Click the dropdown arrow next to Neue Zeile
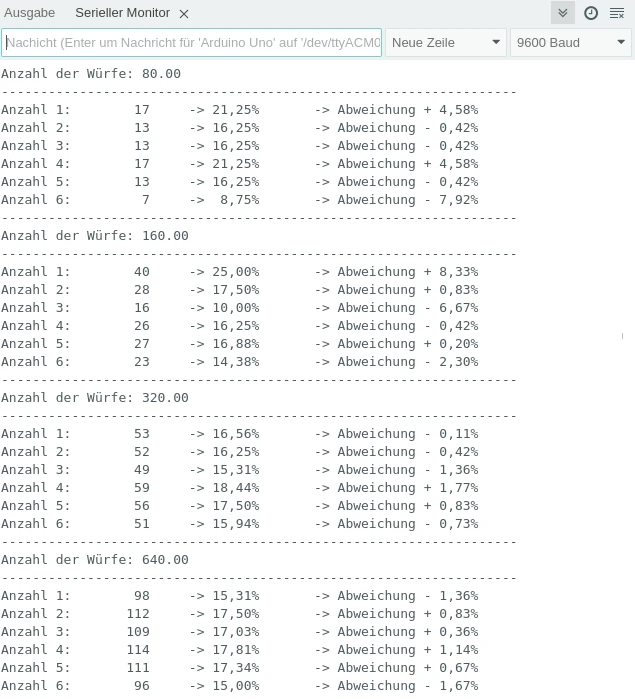 click(x=496, y=43)
